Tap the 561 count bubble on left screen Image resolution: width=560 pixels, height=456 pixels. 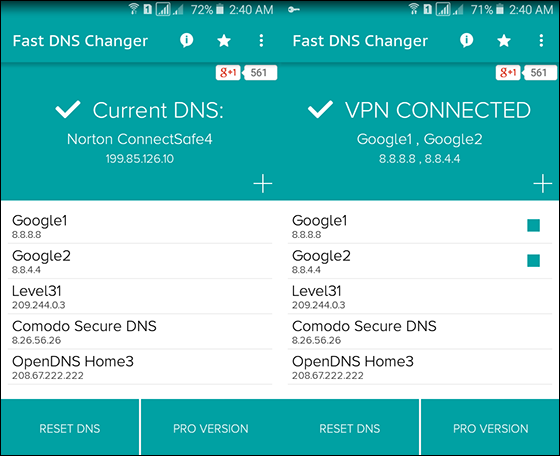(x=259, y=72)
